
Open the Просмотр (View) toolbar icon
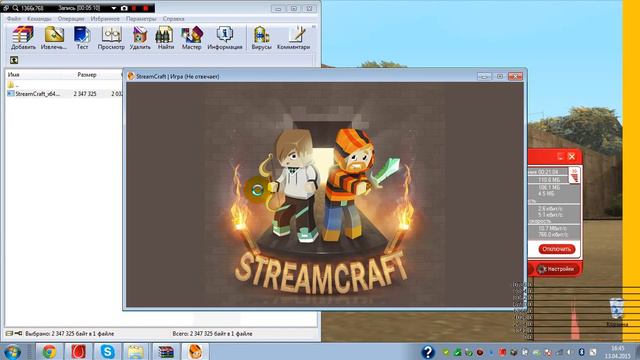[x=111, y=38]
